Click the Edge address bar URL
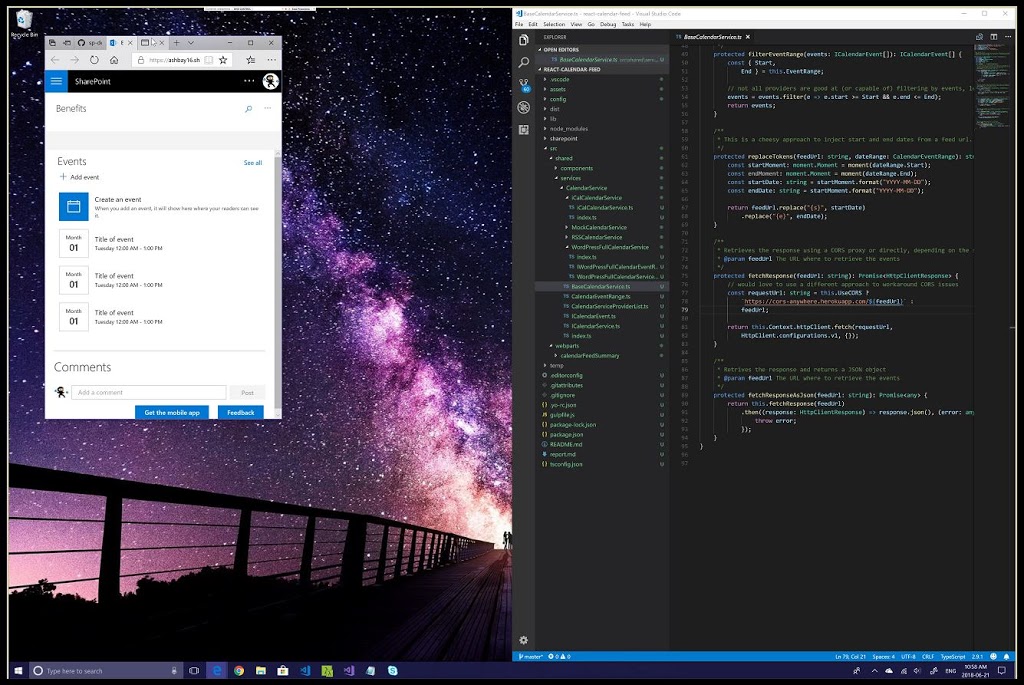 tap(174, 60)
